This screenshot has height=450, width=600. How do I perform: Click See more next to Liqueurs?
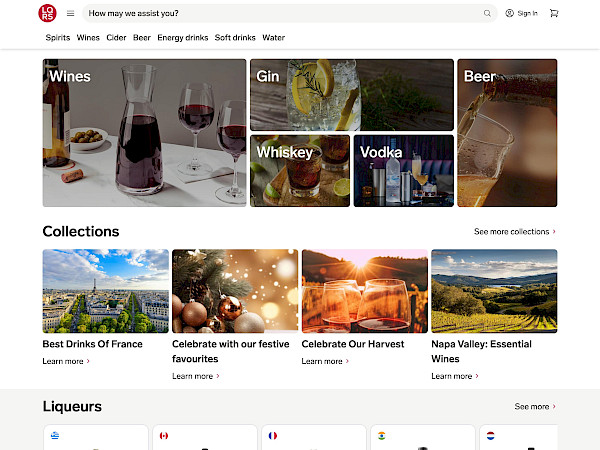click(x=535, y=407)
